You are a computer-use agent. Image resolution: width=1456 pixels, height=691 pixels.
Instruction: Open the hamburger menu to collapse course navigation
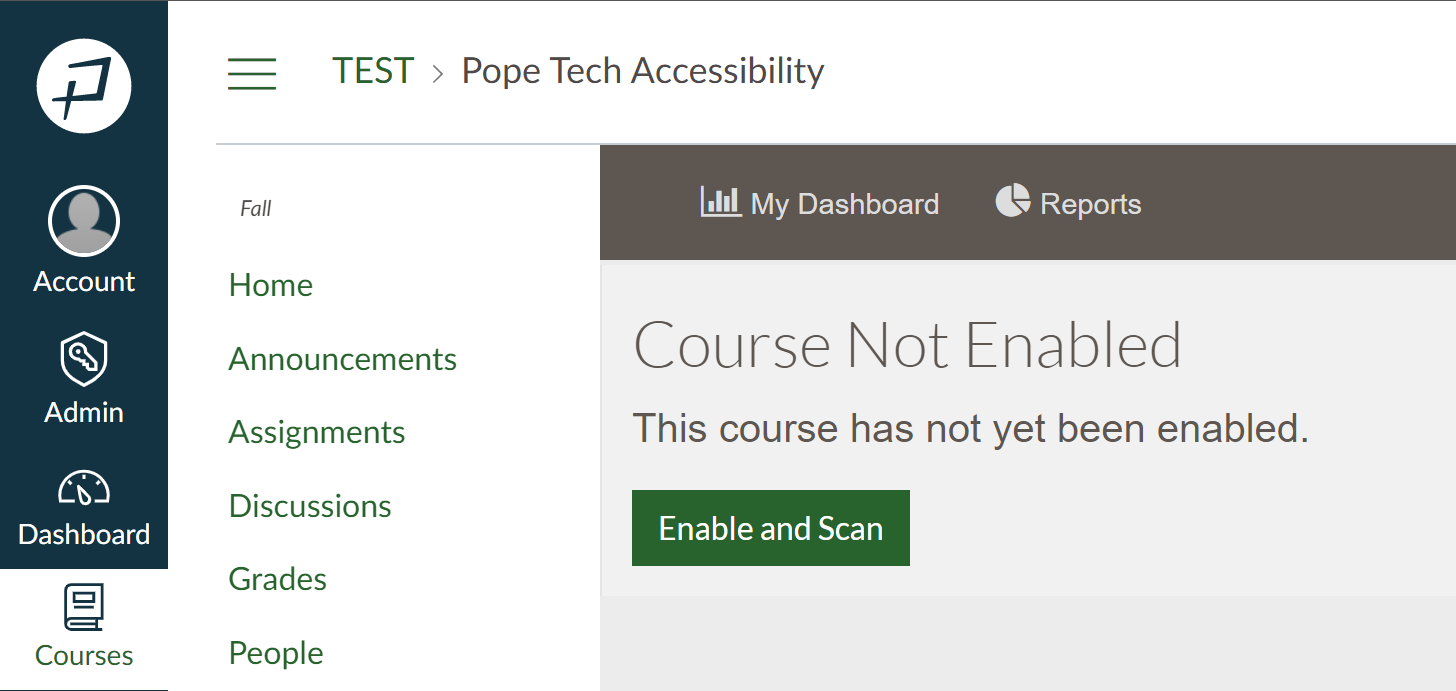[x=252, y=74]
